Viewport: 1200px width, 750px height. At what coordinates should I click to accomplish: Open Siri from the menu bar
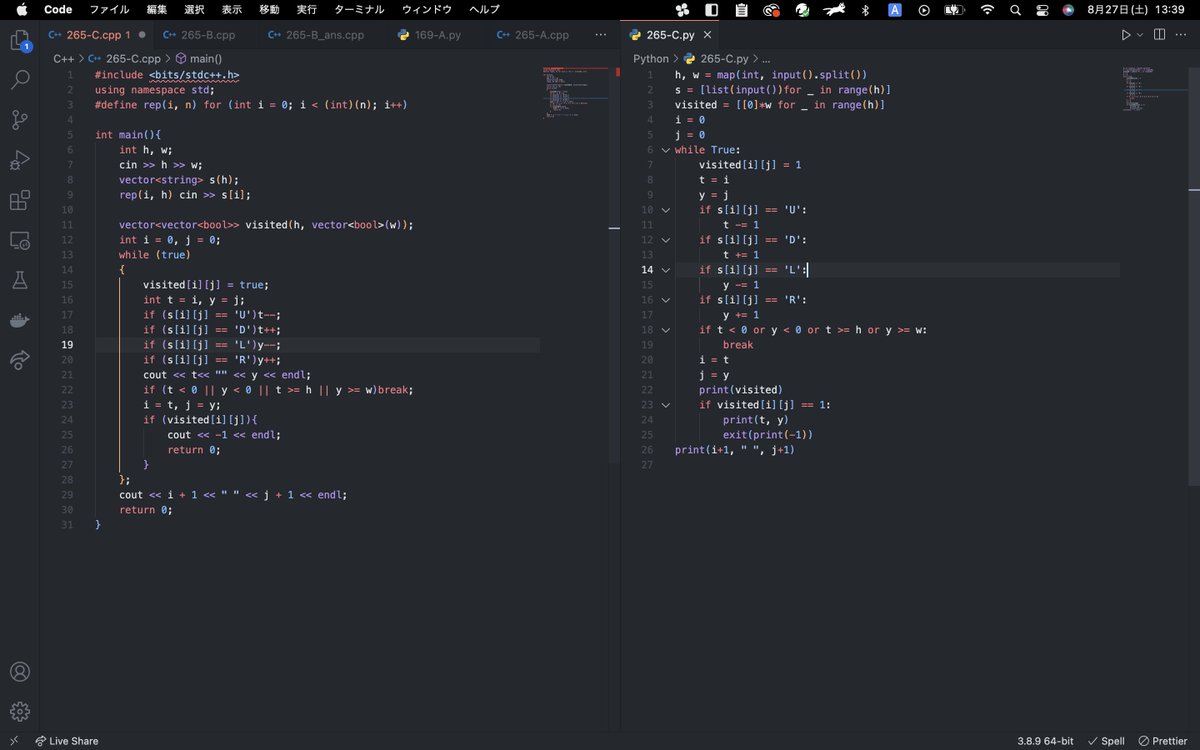(1068, 9)
